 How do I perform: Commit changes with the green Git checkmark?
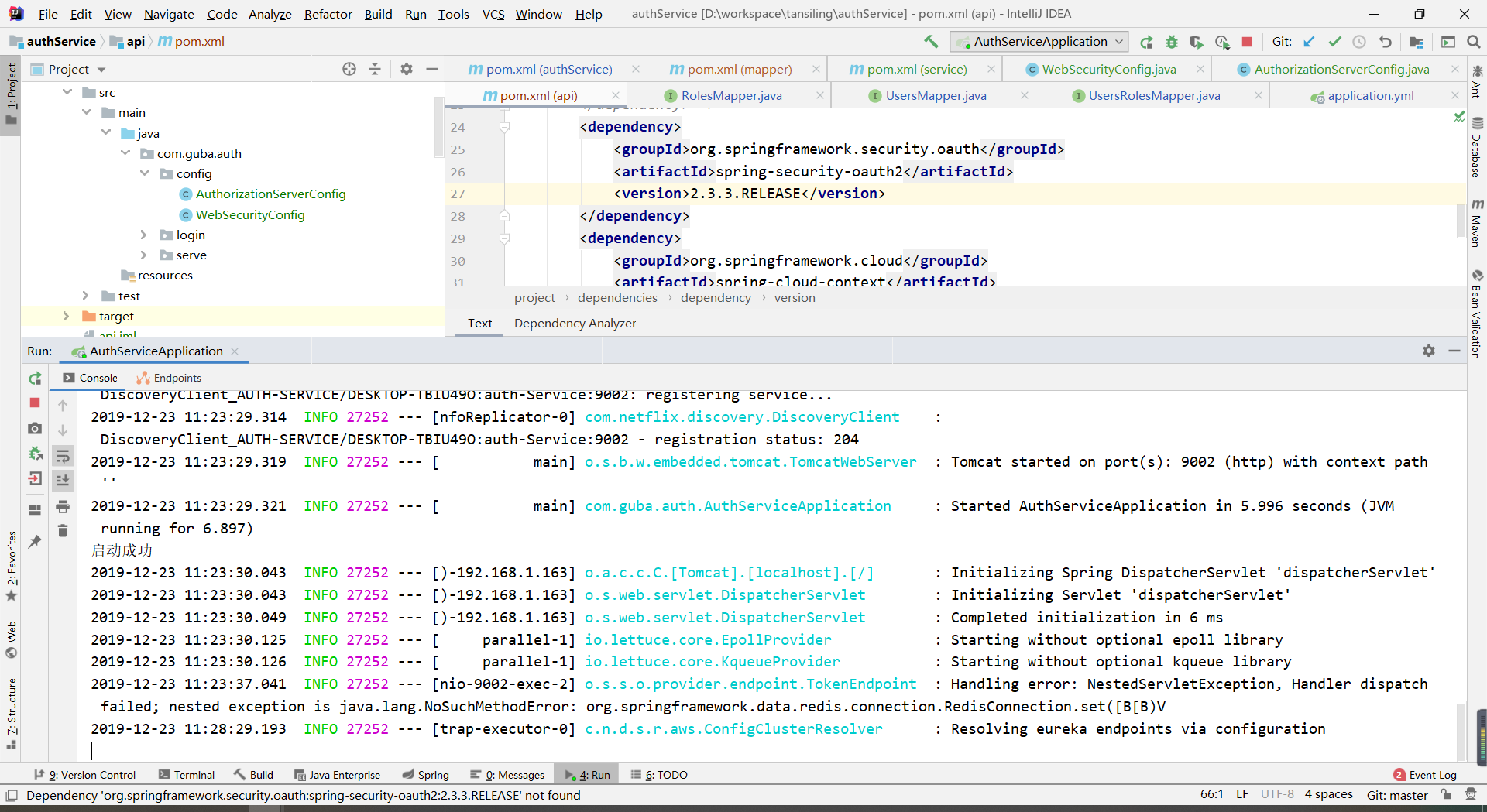[x=1334, y=42]
